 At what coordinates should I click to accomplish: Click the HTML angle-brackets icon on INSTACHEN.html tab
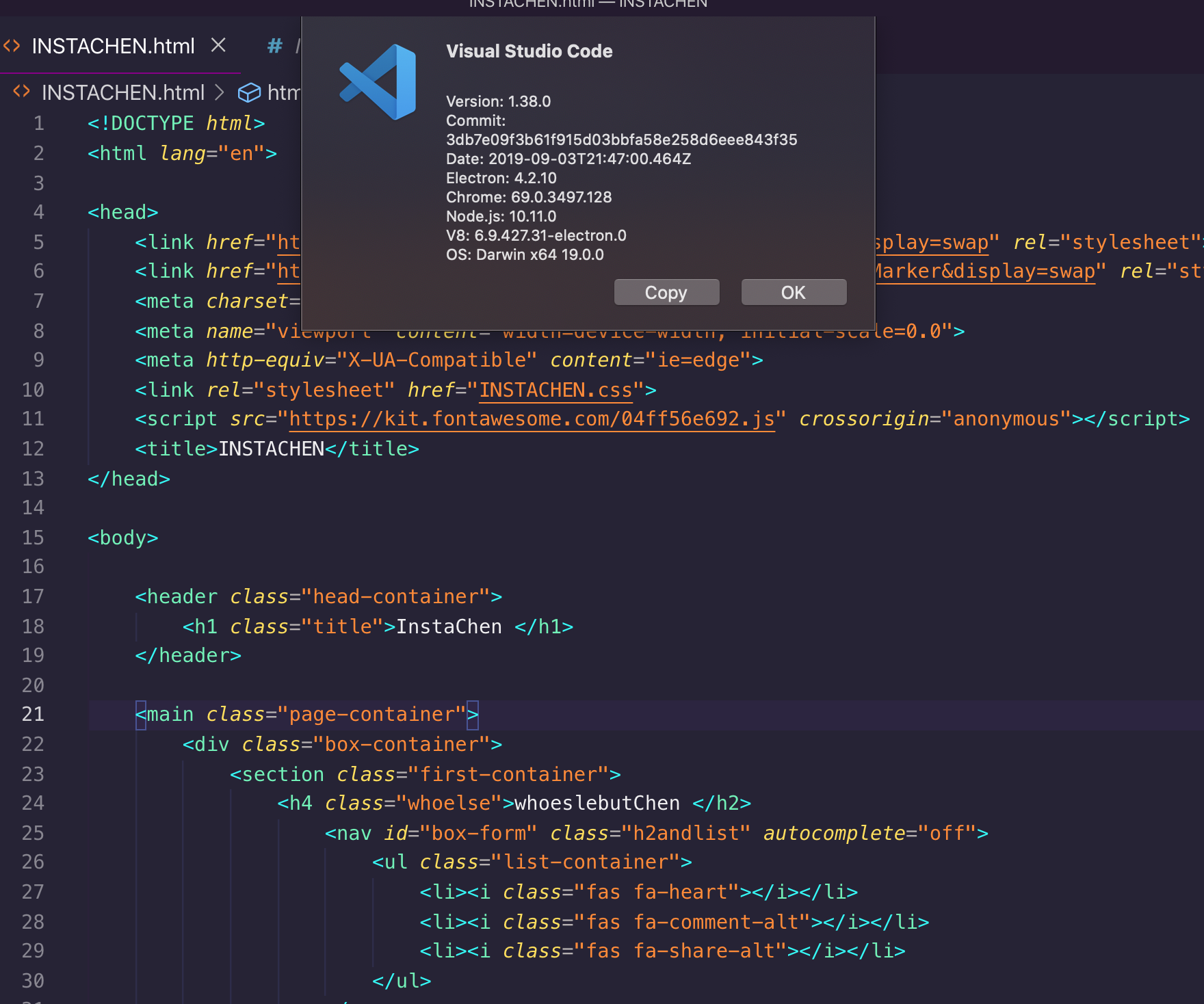coord(12,46)
